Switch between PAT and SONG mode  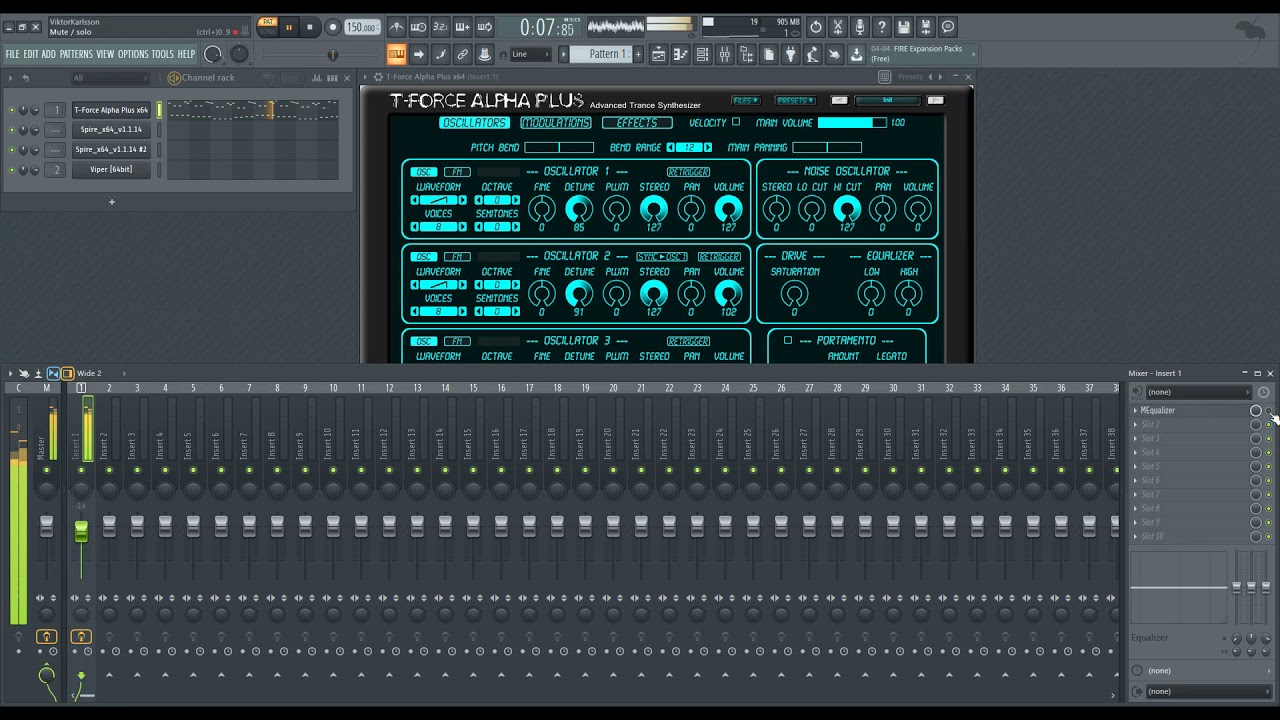click(267, 27)
